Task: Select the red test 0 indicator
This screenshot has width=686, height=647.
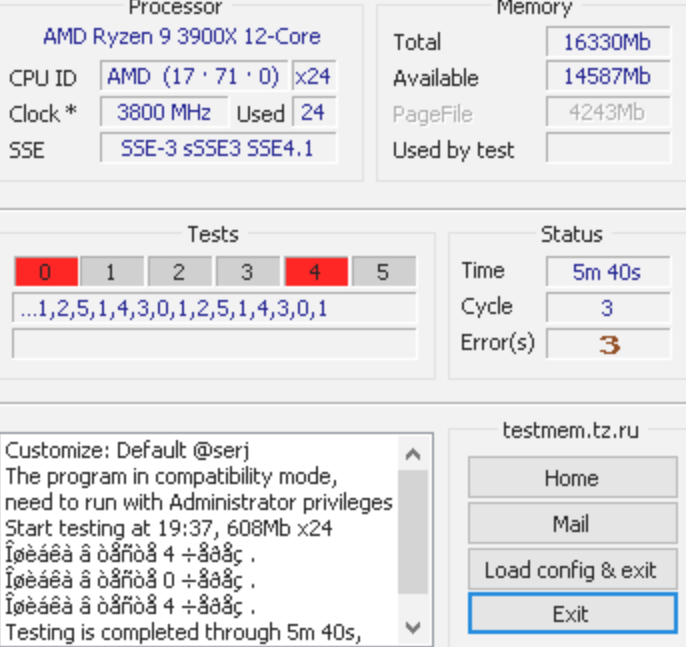Action: tap(46, 272)
